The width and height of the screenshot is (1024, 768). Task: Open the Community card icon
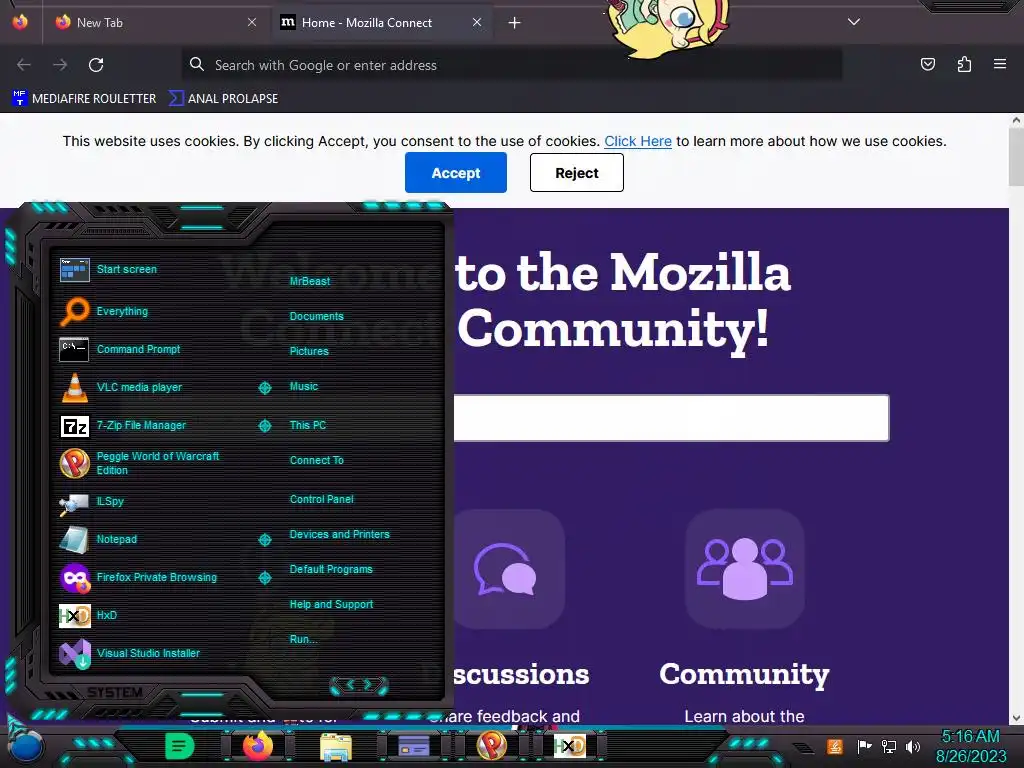pos(744,569)
